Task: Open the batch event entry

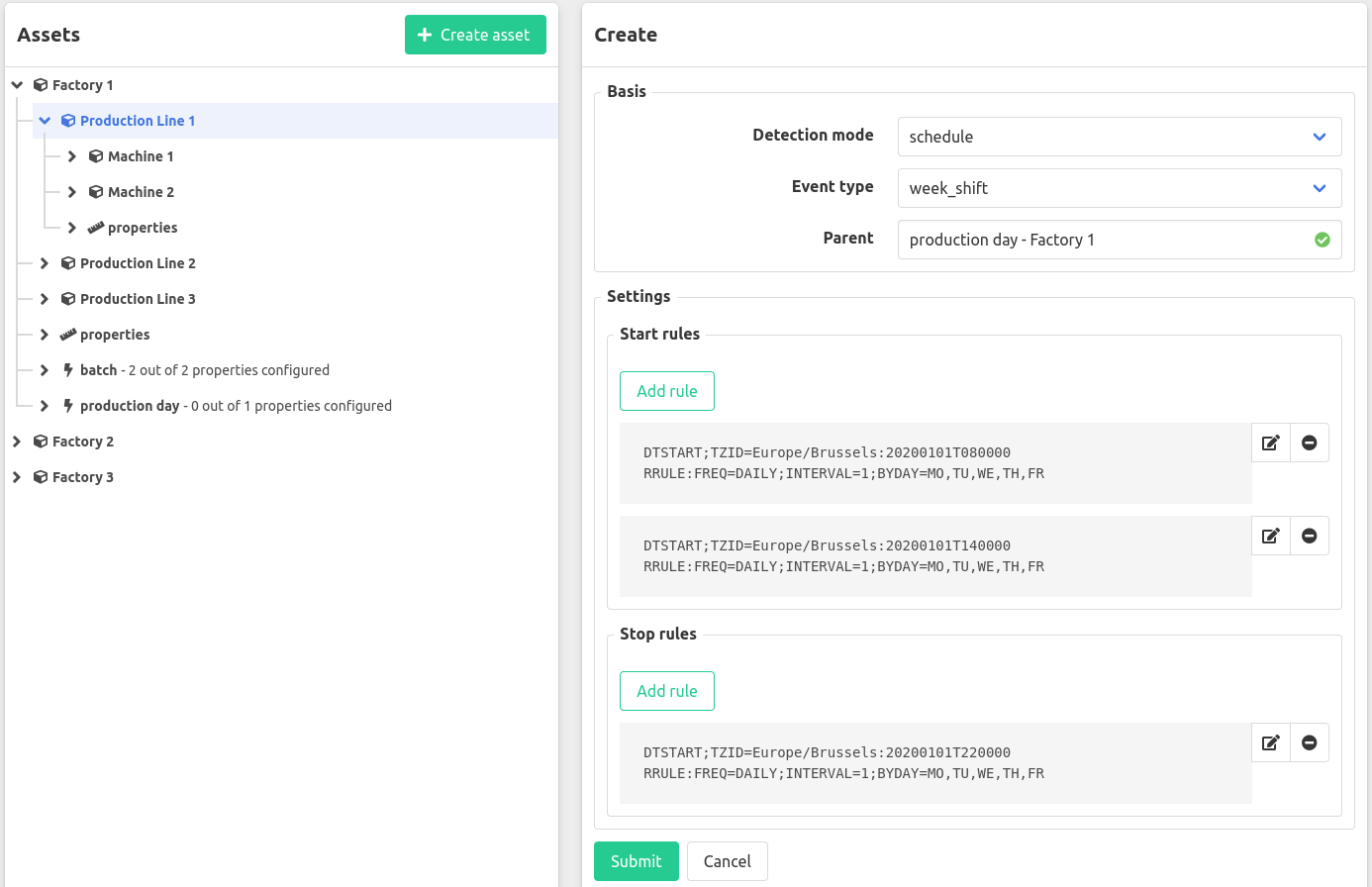Action: [205, 370]
